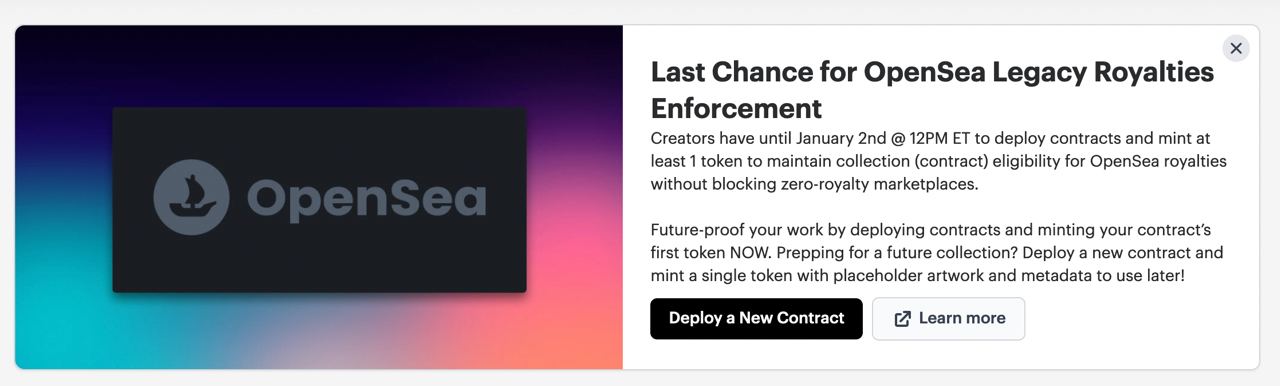This screenshot has height=386, width=1280.
Task: Click the OpenSea sailboat logo icon
Action: coord(191,198)
